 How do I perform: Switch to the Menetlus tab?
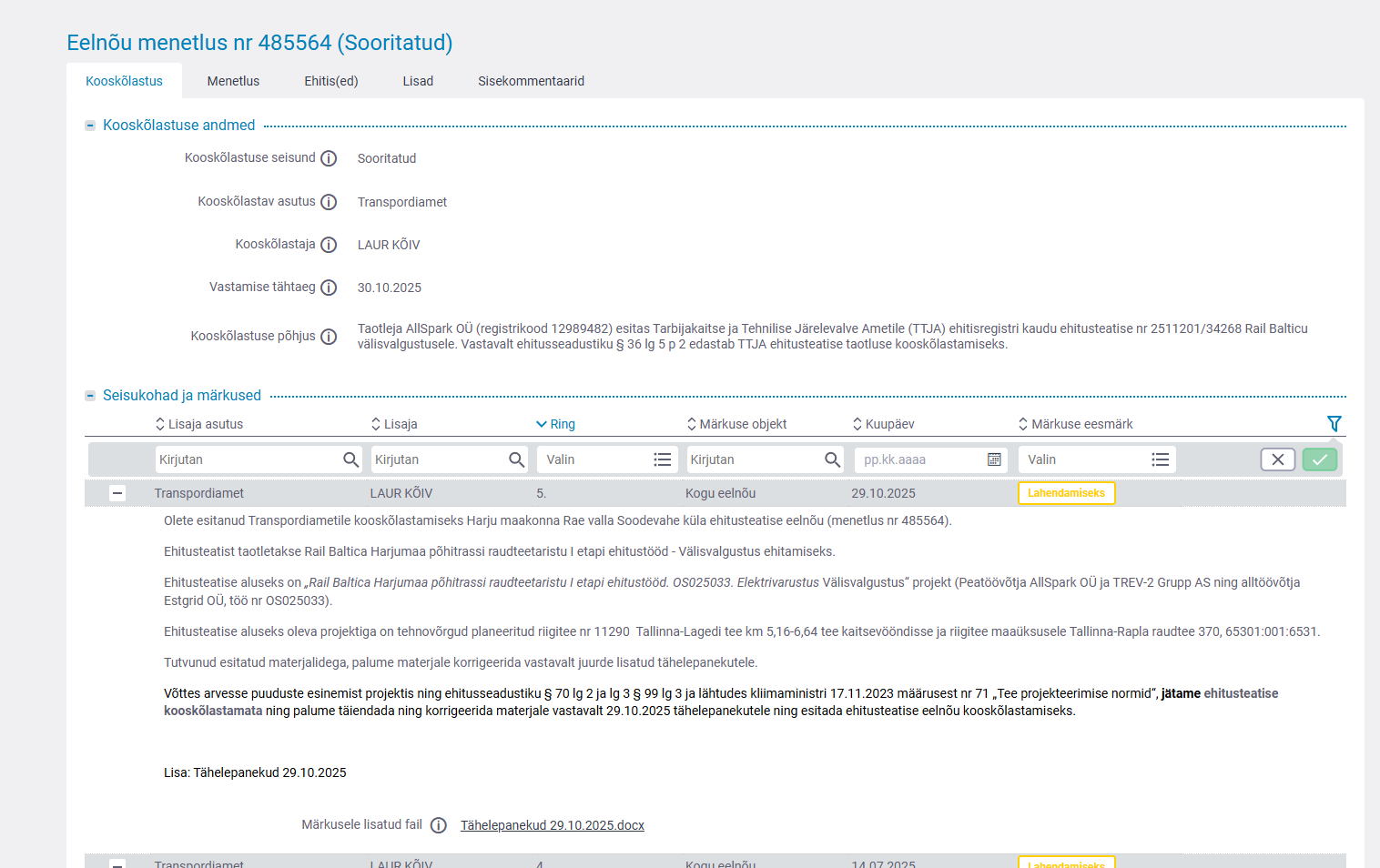(233, 81)
